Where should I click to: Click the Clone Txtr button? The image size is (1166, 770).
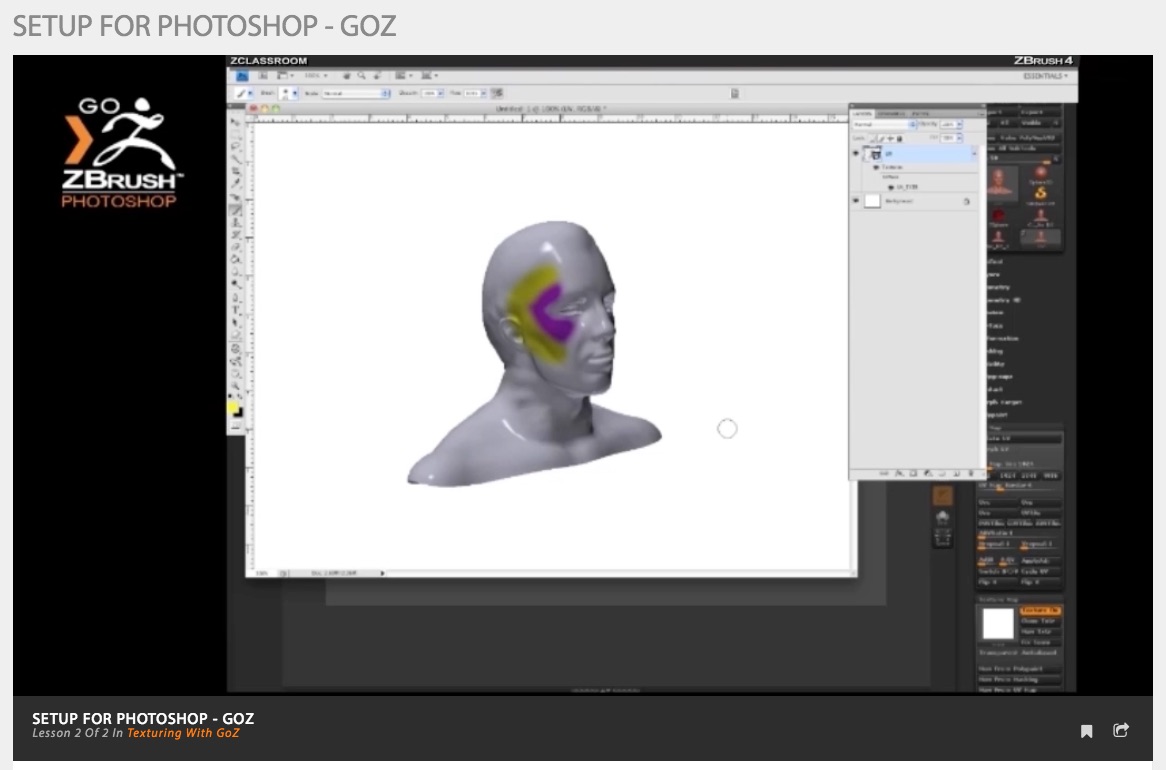tap(1040, 620)
